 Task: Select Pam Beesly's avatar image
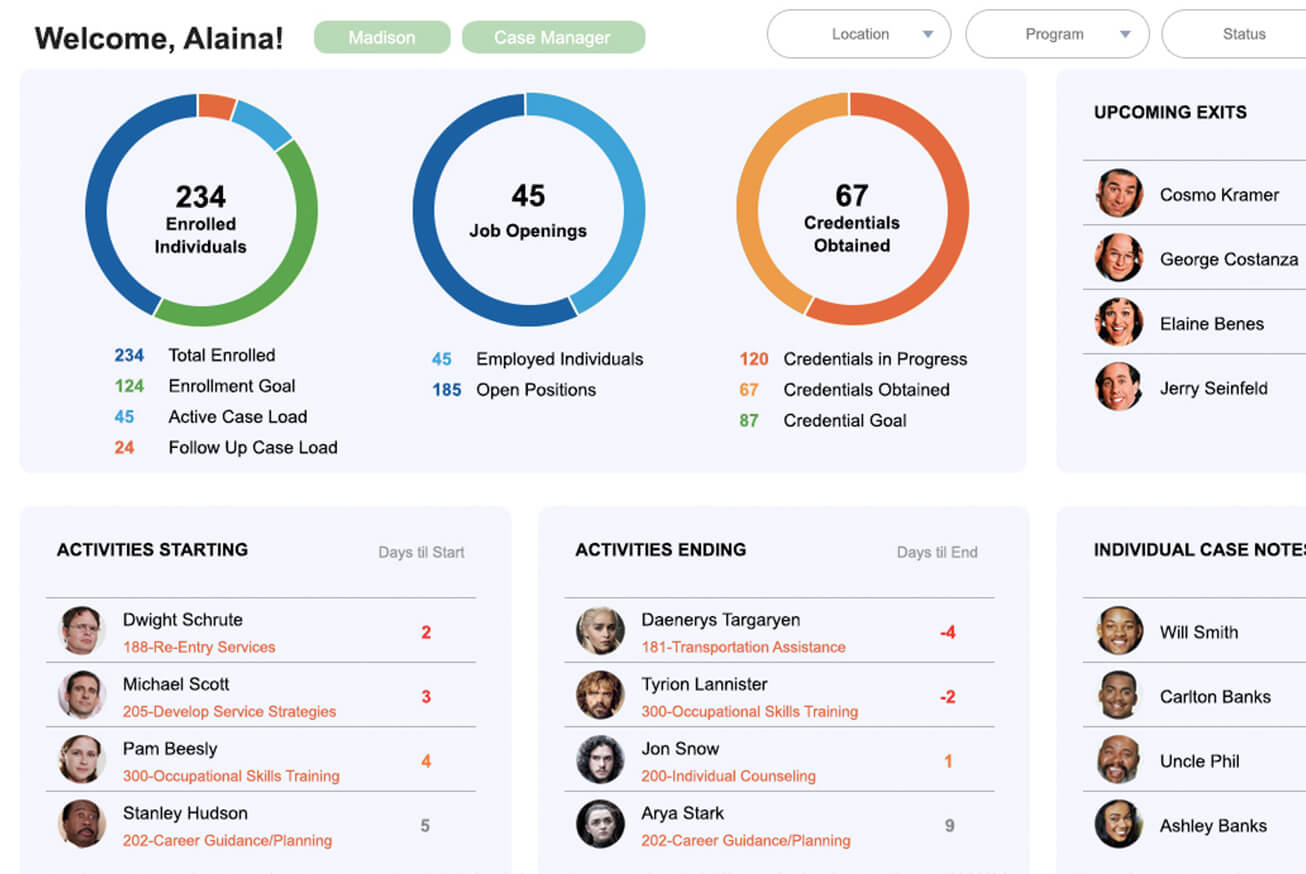point(82,760)
